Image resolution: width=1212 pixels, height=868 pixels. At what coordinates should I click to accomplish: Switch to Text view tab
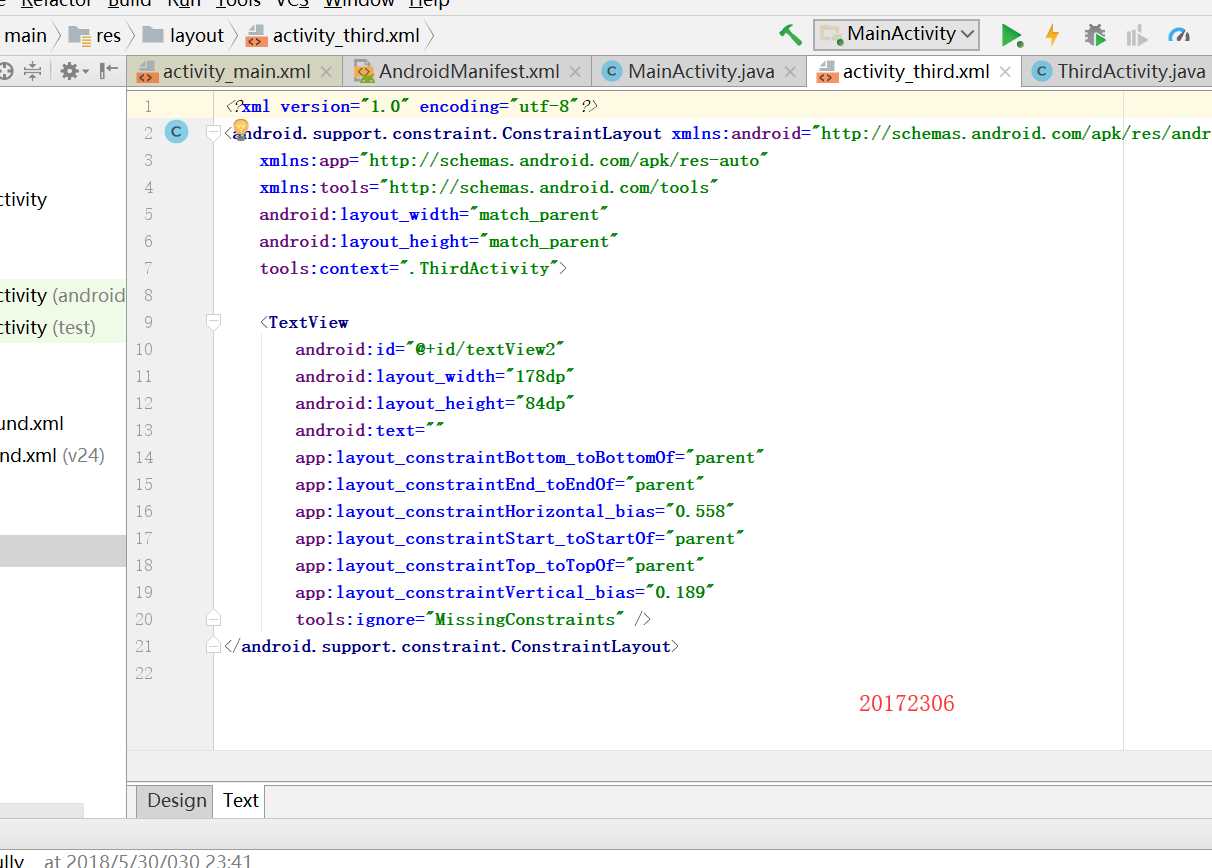click(240, 800)
